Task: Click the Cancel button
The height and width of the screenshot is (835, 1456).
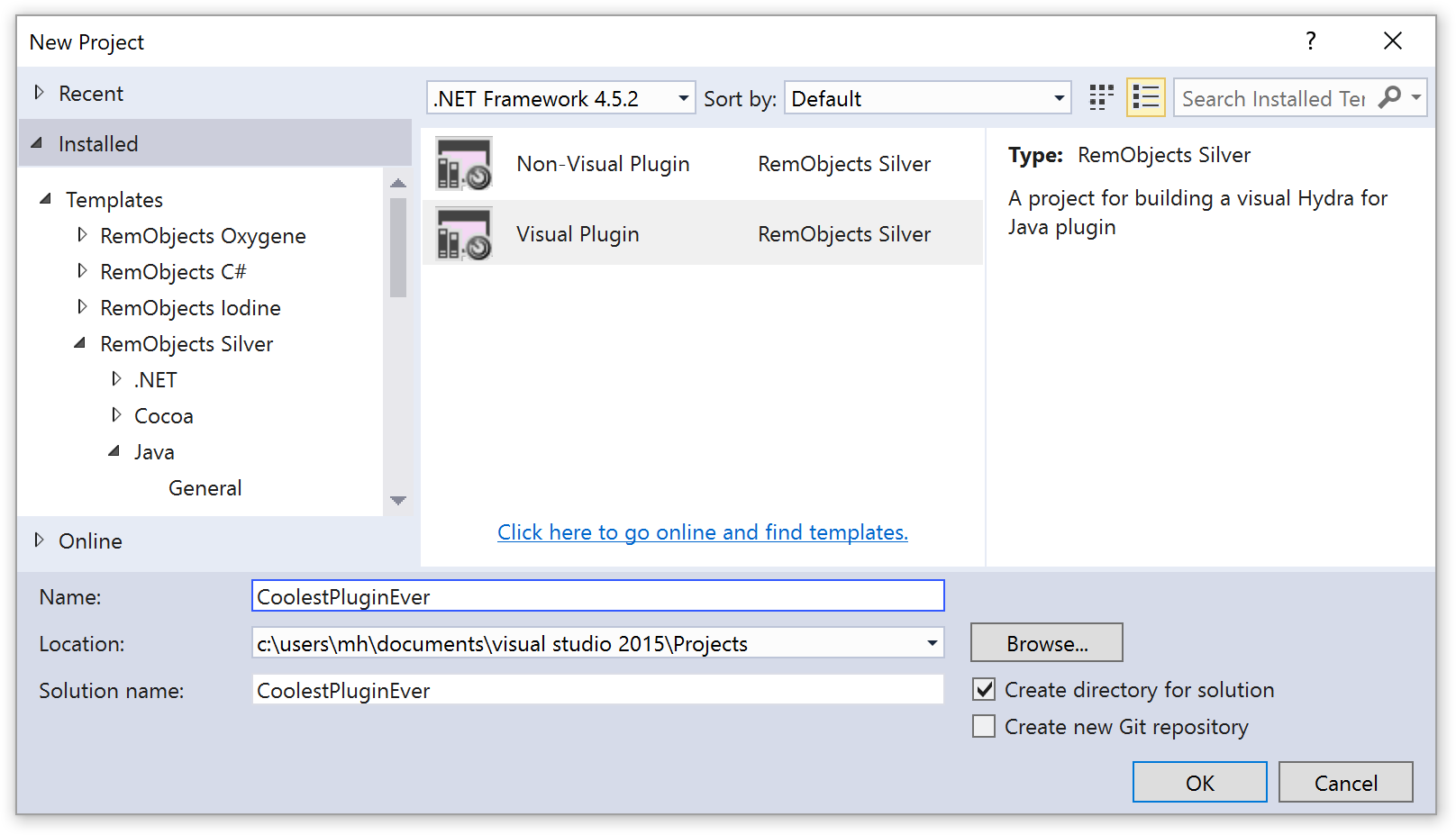Action: coord(1345,782)
